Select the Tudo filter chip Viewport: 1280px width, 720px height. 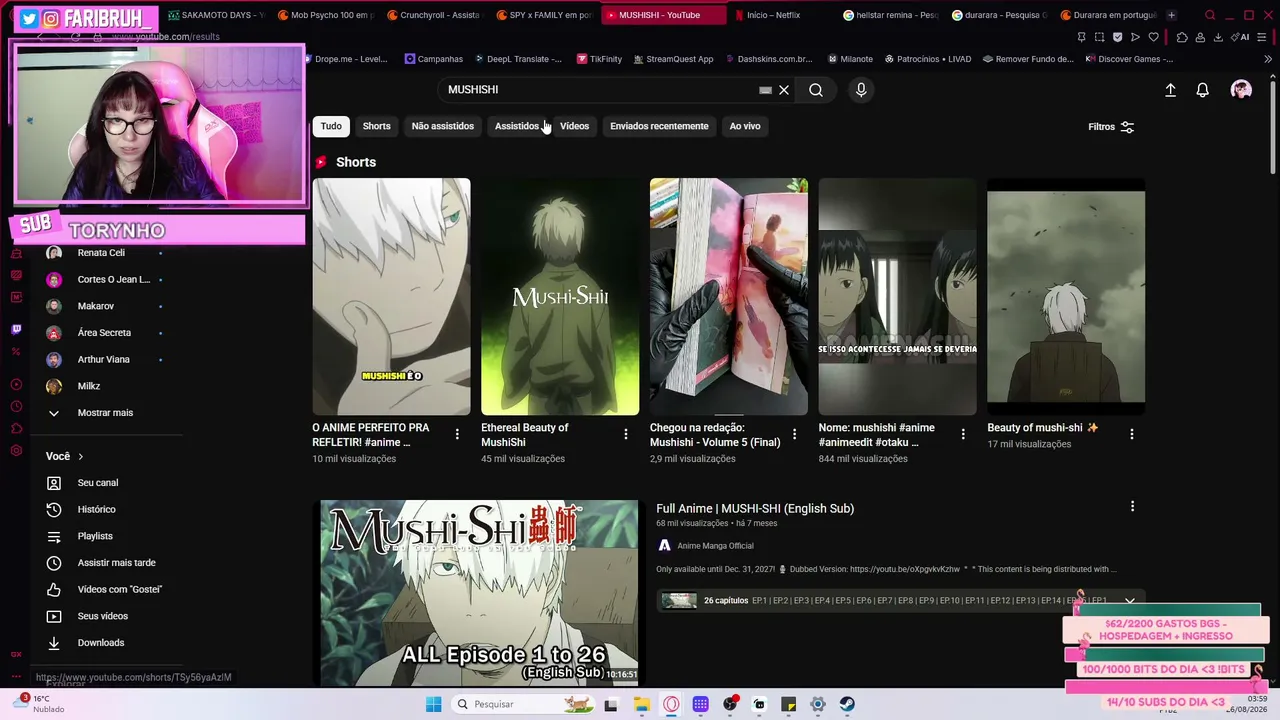(x=331, y=126)
